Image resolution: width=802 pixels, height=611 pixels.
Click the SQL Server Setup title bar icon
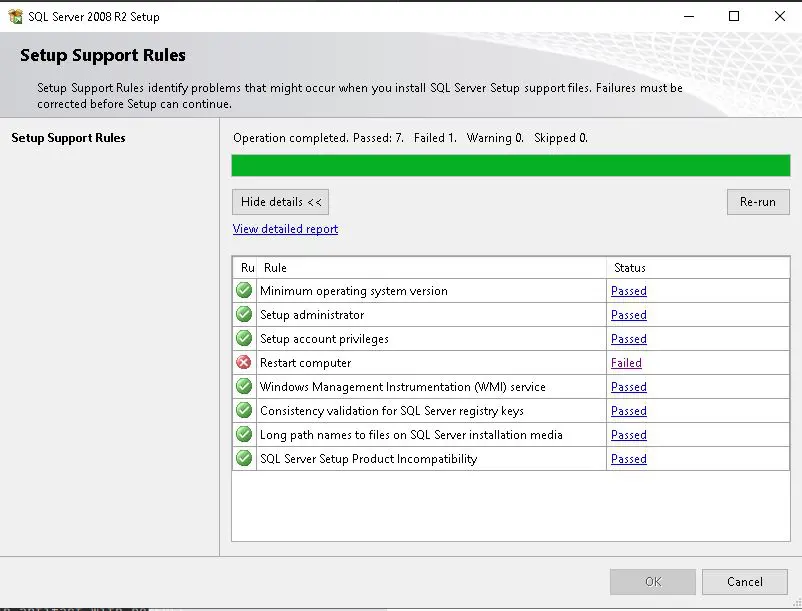click(15, 16)
